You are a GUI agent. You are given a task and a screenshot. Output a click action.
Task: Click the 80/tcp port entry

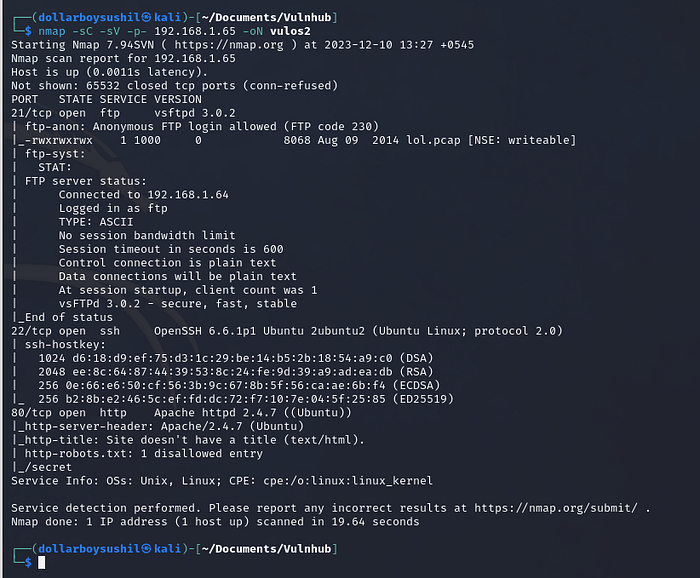(x=31, y=411)
